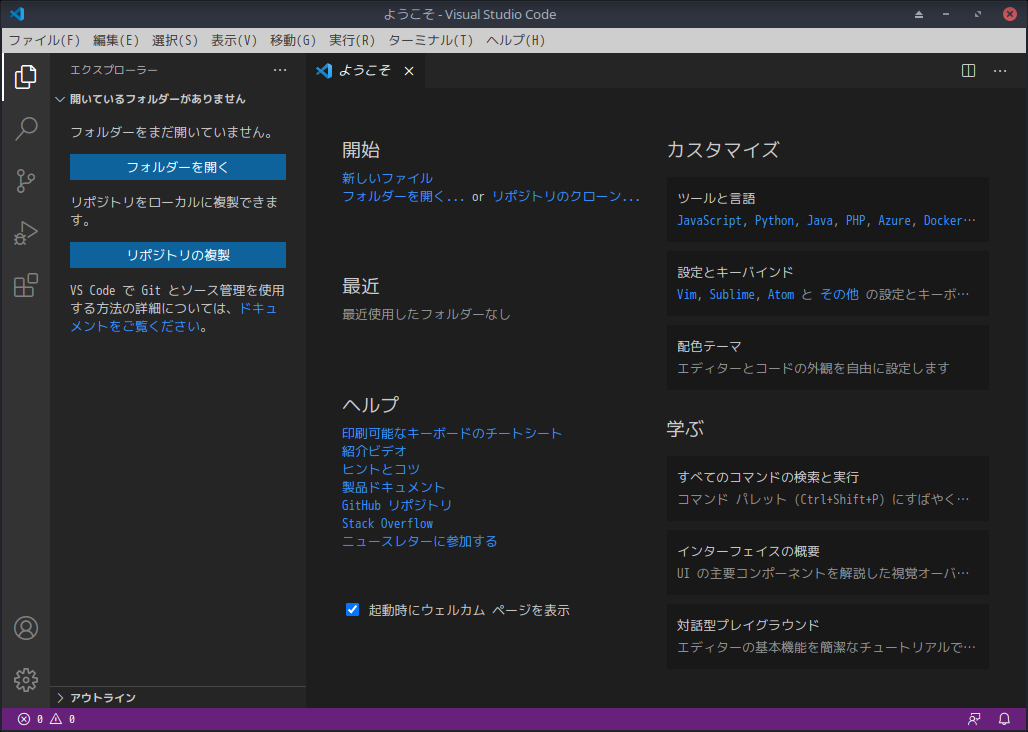Click the 新しいファイル link
The height and width of the screenshot is (732, 1028).
387,178
